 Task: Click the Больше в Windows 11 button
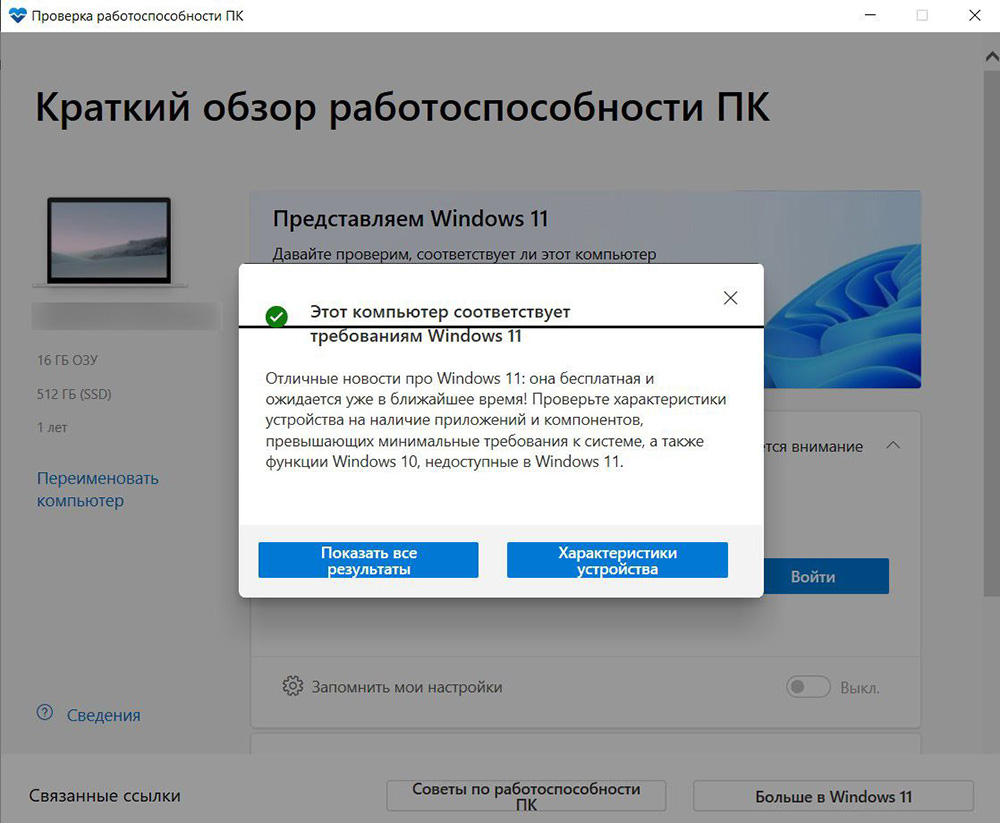[x=832, y=796]
